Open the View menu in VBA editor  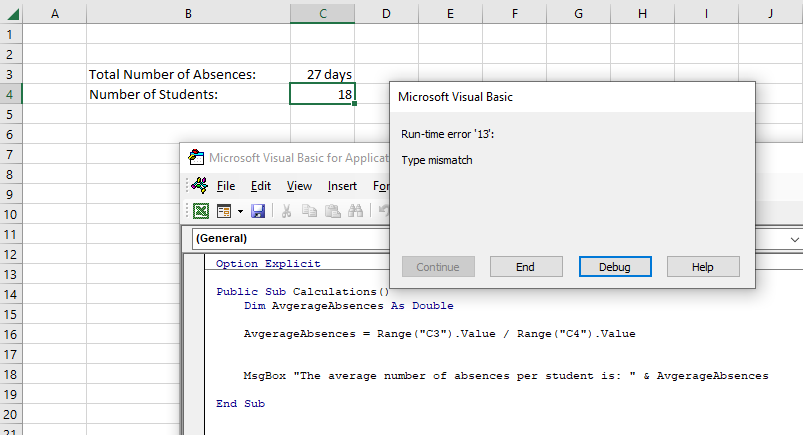(299, 186)
